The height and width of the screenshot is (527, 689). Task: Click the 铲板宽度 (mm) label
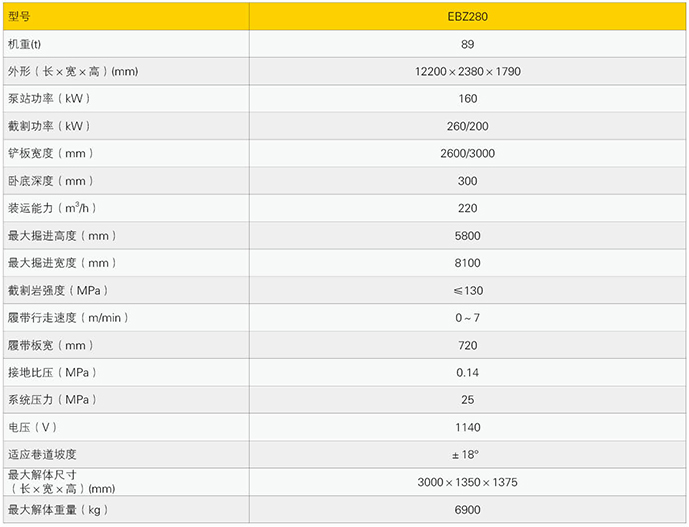tap(49, 154)
